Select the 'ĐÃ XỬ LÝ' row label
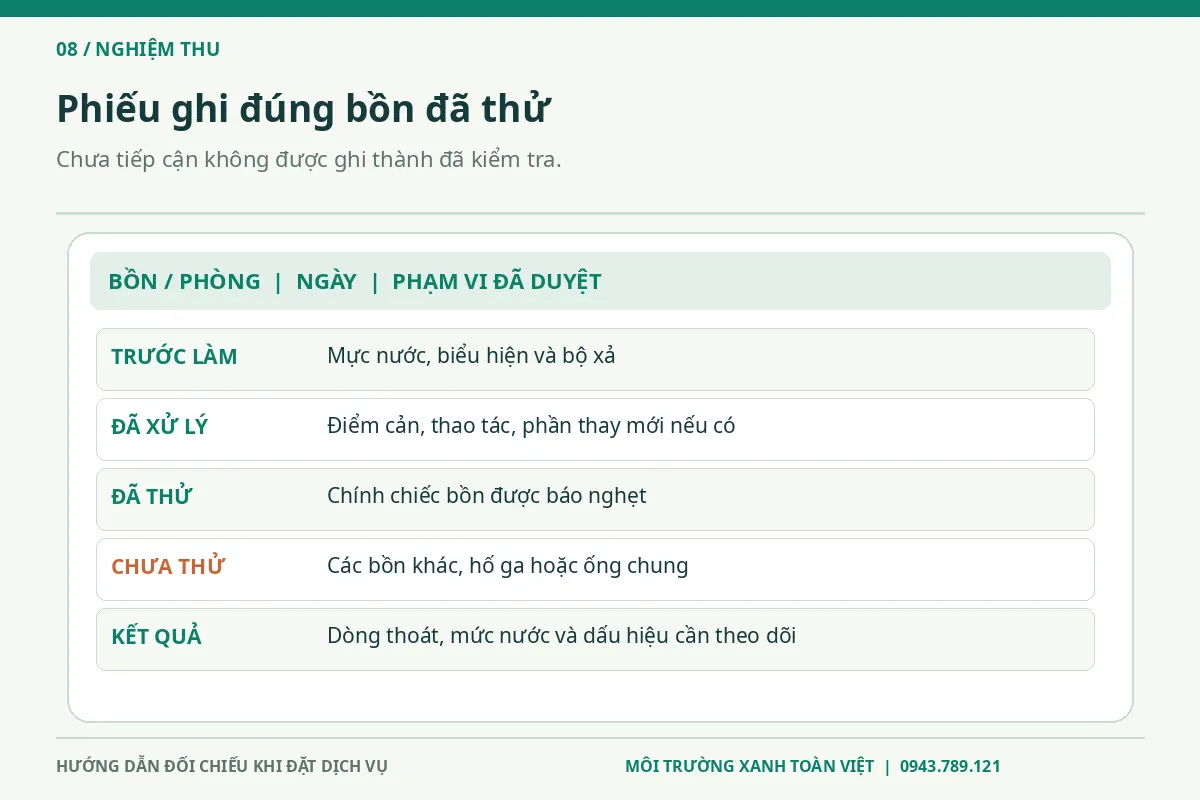The height and width of the screenshot is (800, 1200). [159, 426]
